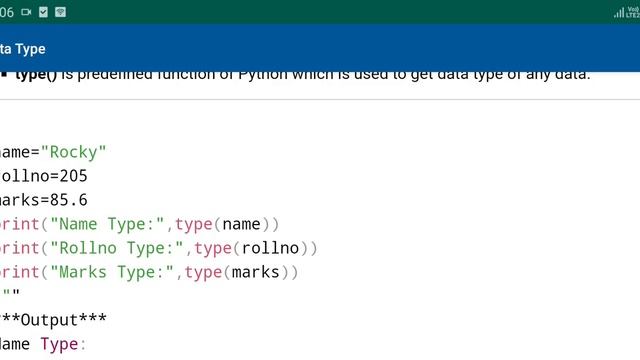Select the rollno=205 code line

44,176
